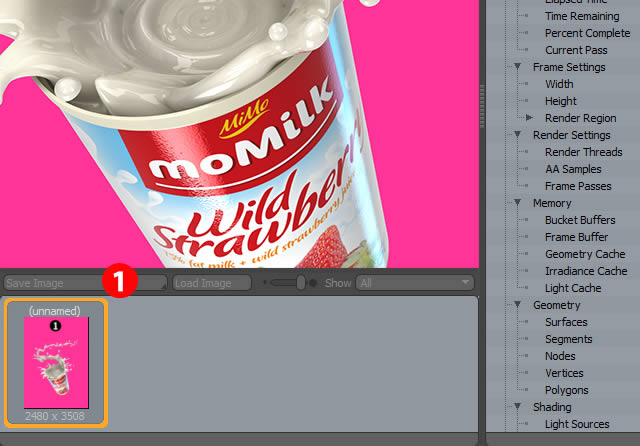Select the Geometry Cache row
Screen dimensions: 640x446
[585, 254]
